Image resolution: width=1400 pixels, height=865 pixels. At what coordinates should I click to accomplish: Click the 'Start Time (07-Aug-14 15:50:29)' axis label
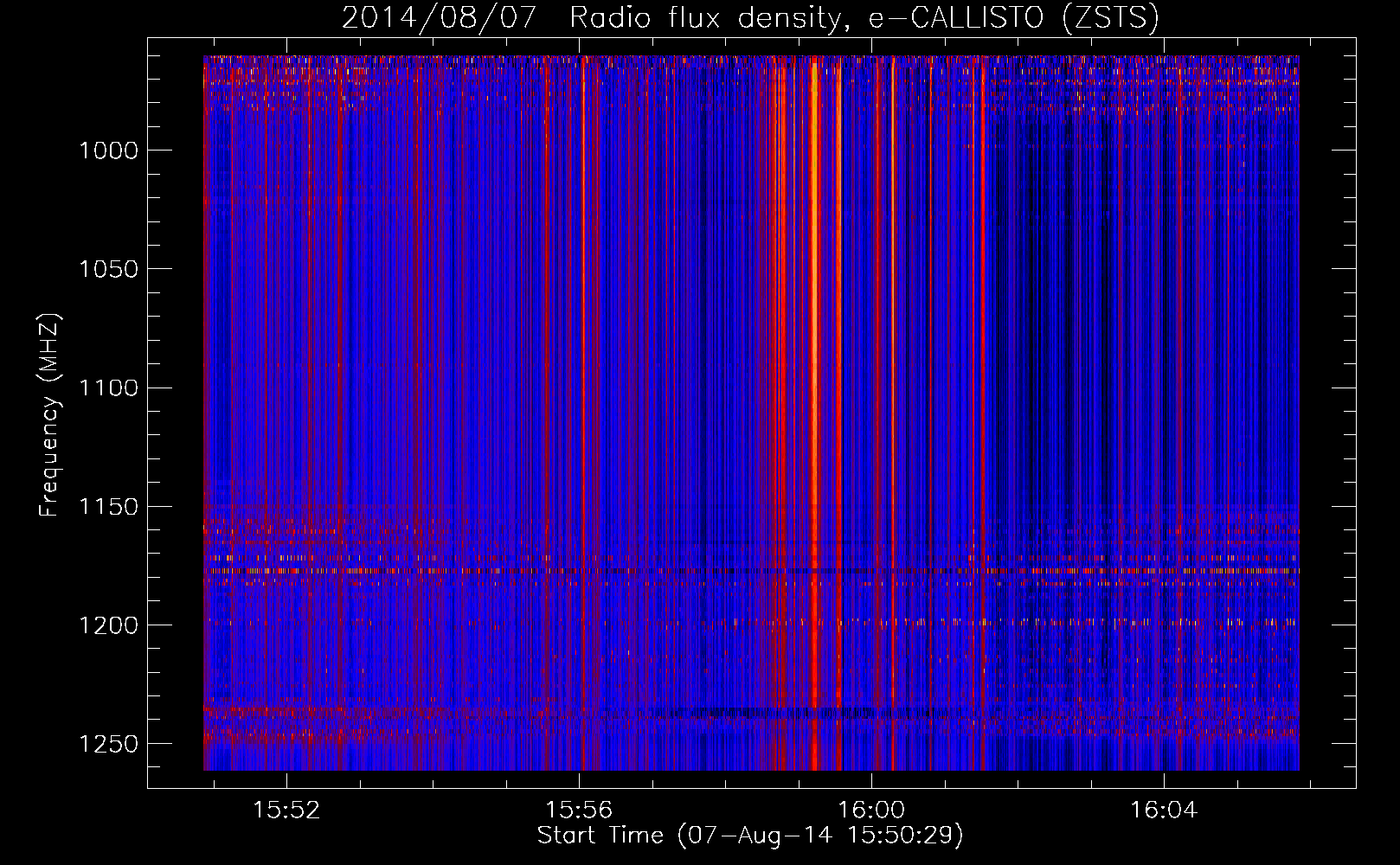click(750, 836)
